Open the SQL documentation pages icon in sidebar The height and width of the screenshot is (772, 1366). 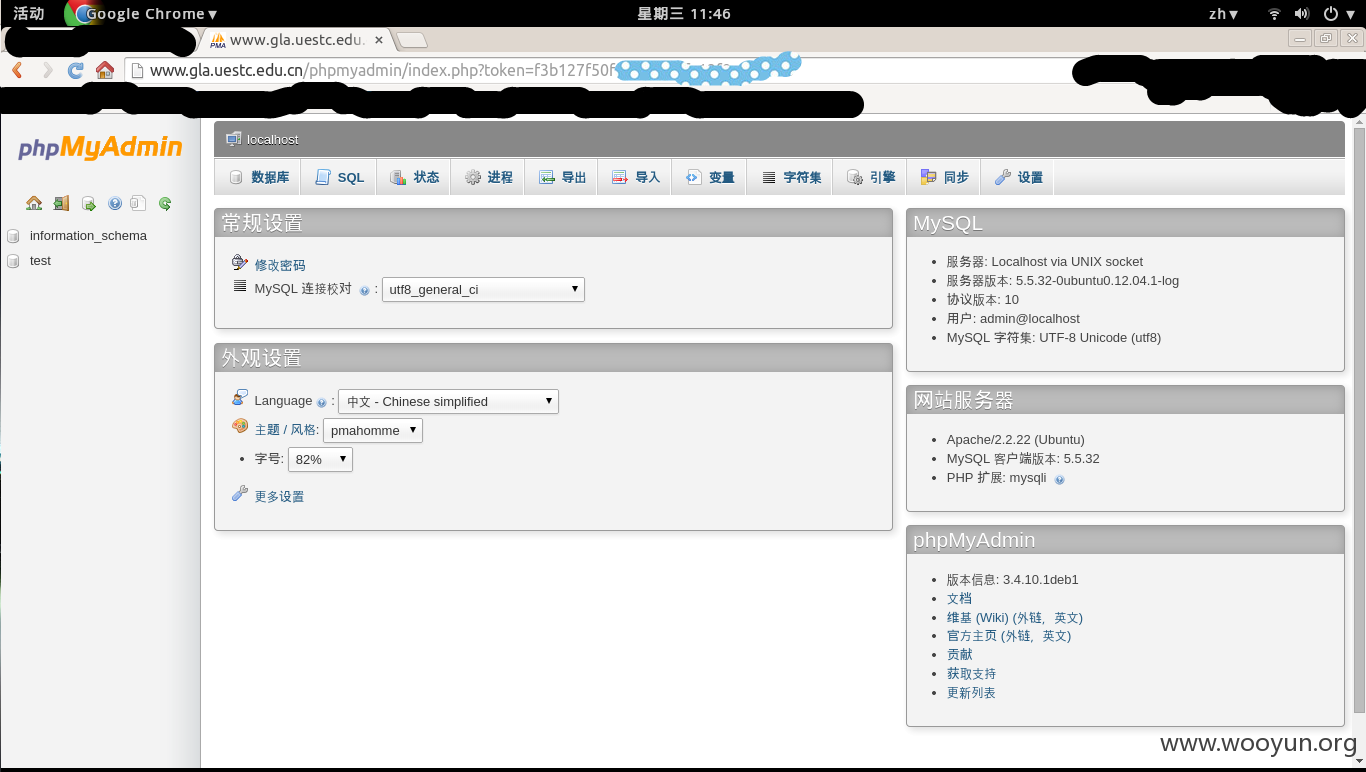[x=139, y=203]
